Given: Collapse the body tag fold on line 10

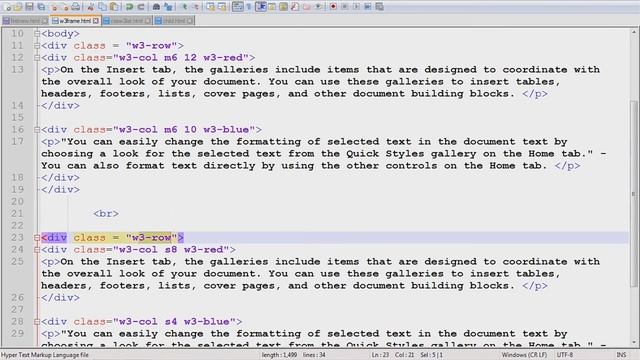Looking at the screenshot, I should (x=37, y=33).
